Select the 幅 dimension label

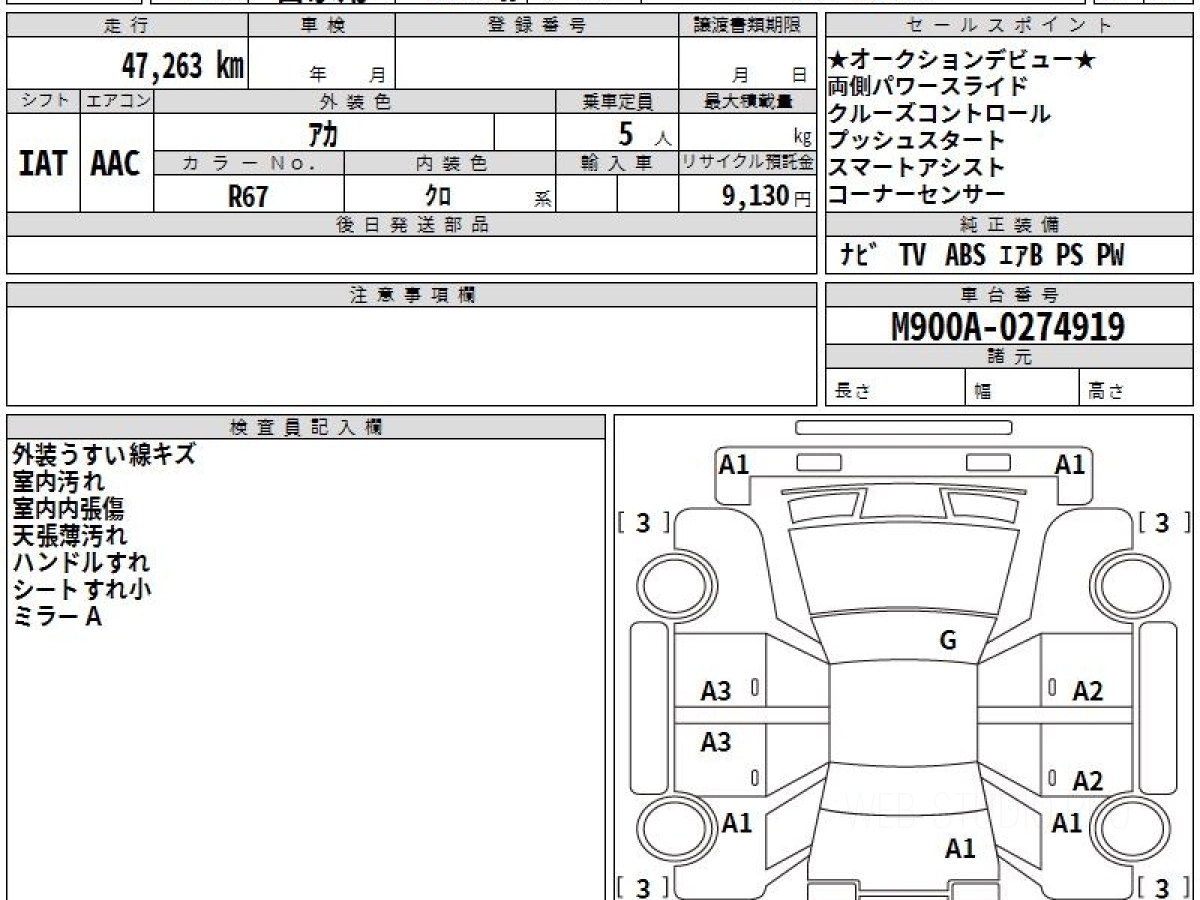983,392
